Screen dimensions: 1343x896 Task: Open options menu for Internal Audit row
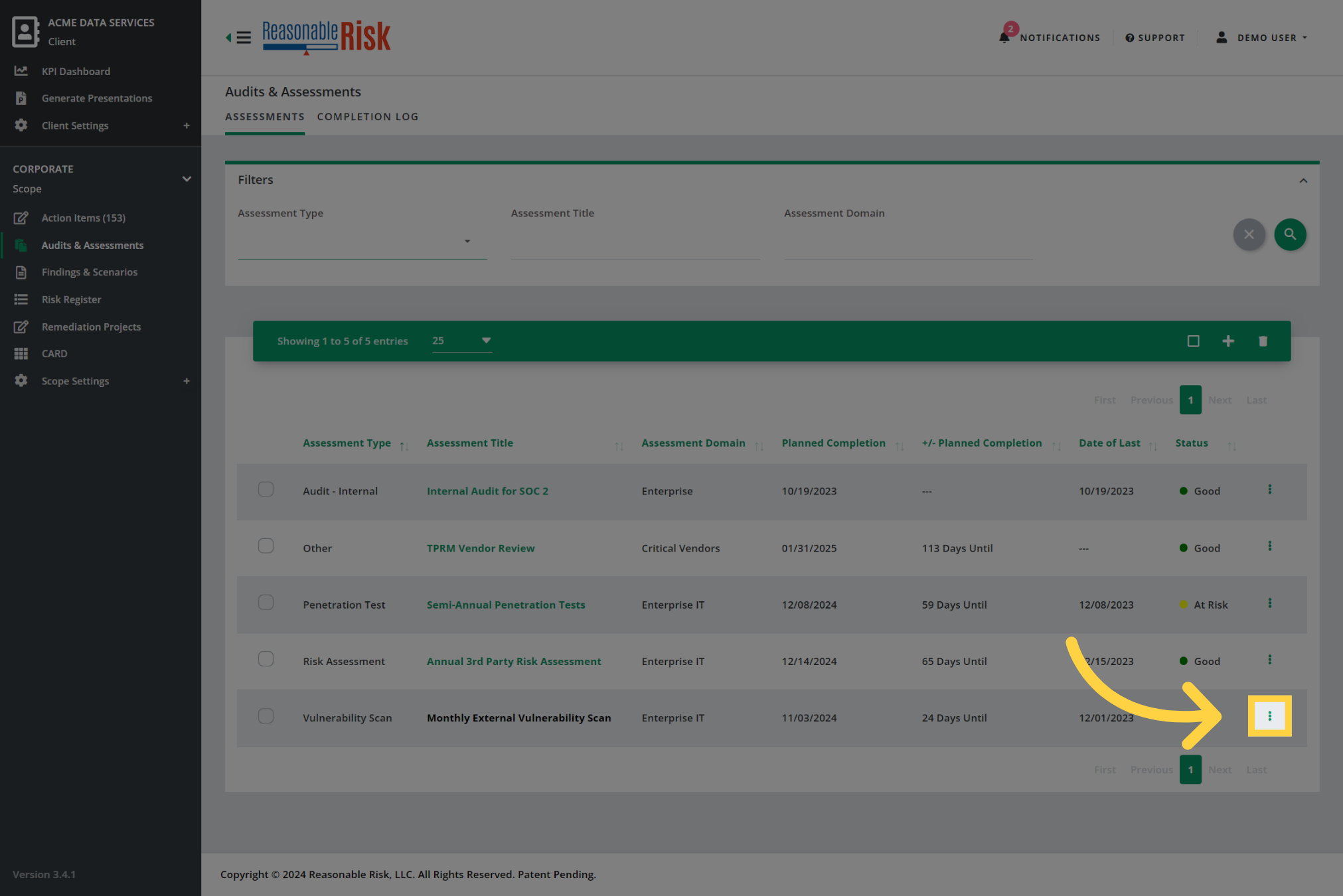1269,489
